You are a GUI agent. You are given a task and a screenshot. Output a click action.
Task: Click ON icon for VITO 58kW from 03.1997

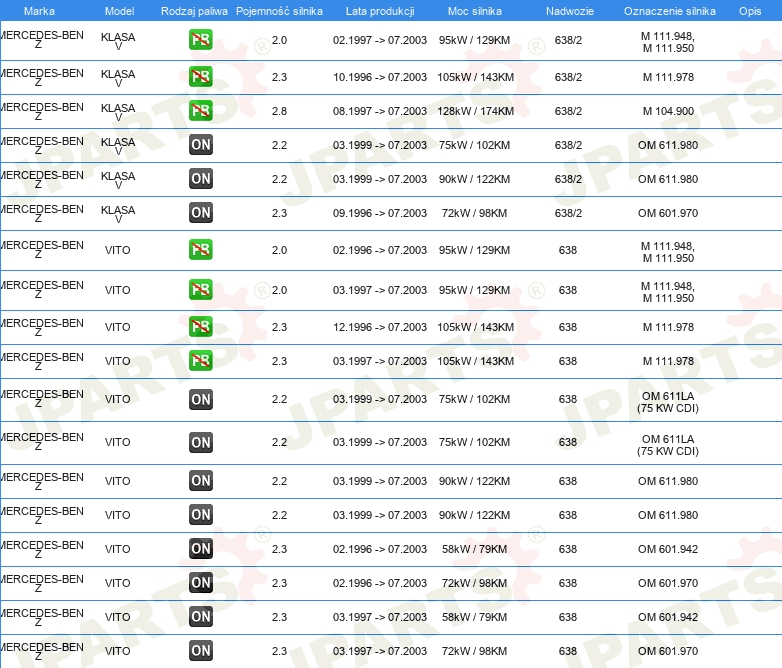click(x=201, y=617)
